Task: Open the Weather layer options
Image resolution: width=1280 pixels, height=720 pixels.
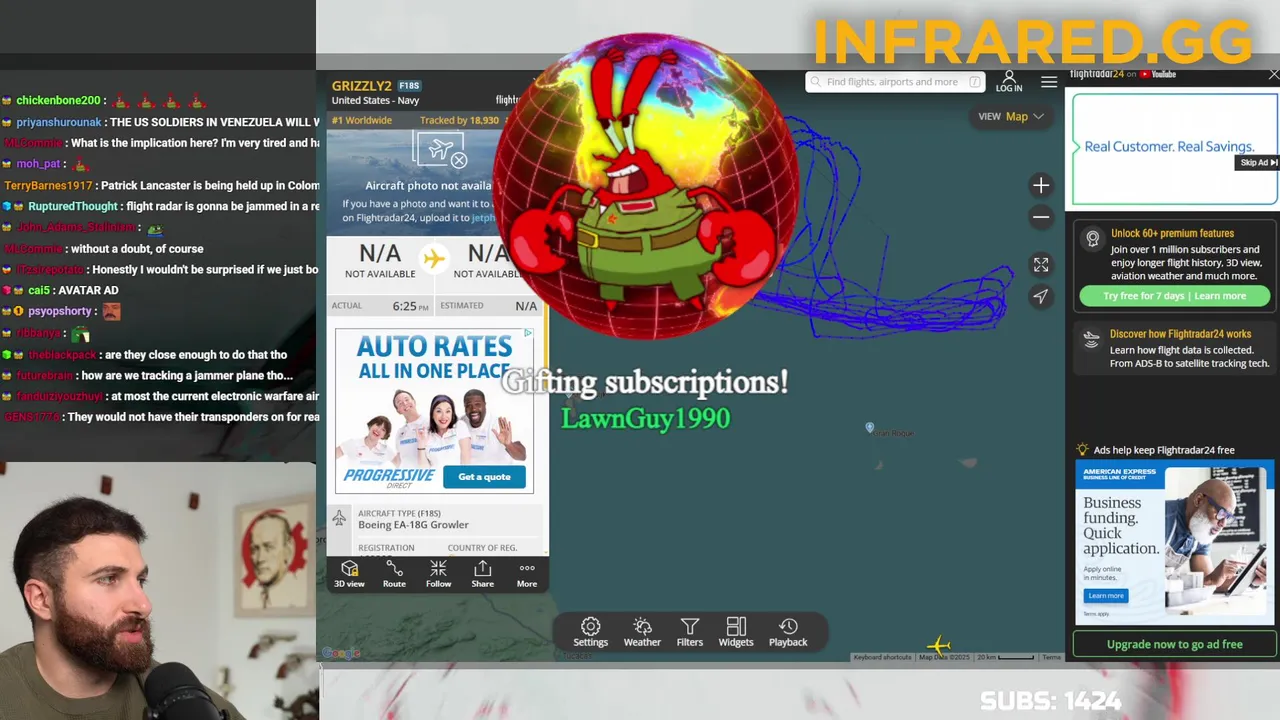Action: click(642, 632)
